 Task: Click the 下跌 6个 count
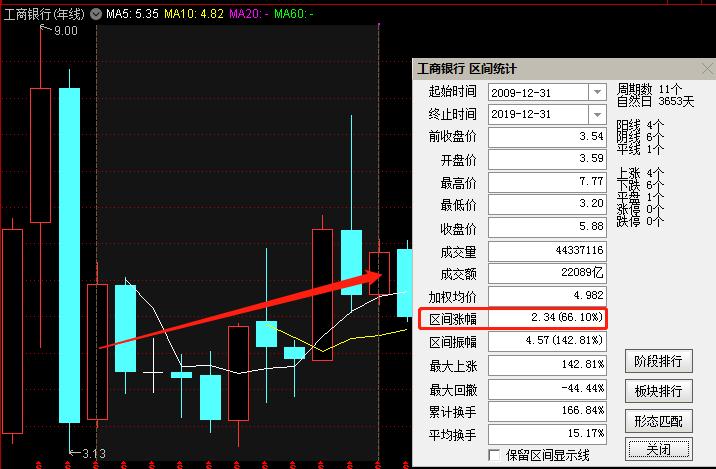point(640,185)
